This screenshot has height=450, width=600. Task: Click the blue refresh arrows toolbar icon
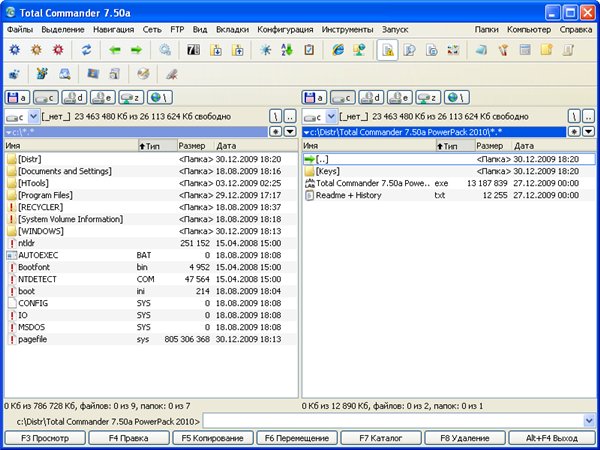coord(86,50)
